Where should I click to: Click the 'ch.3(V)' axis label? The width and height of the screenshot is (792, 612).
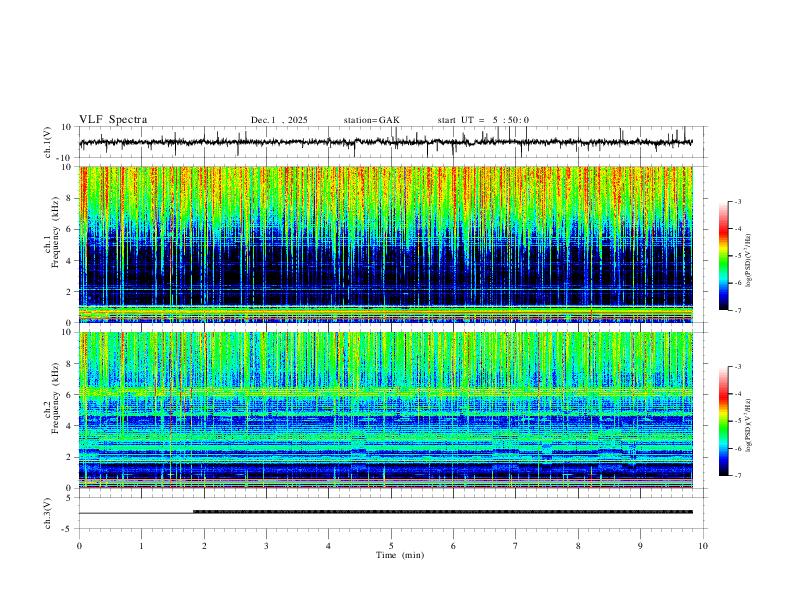pos(48,514)
